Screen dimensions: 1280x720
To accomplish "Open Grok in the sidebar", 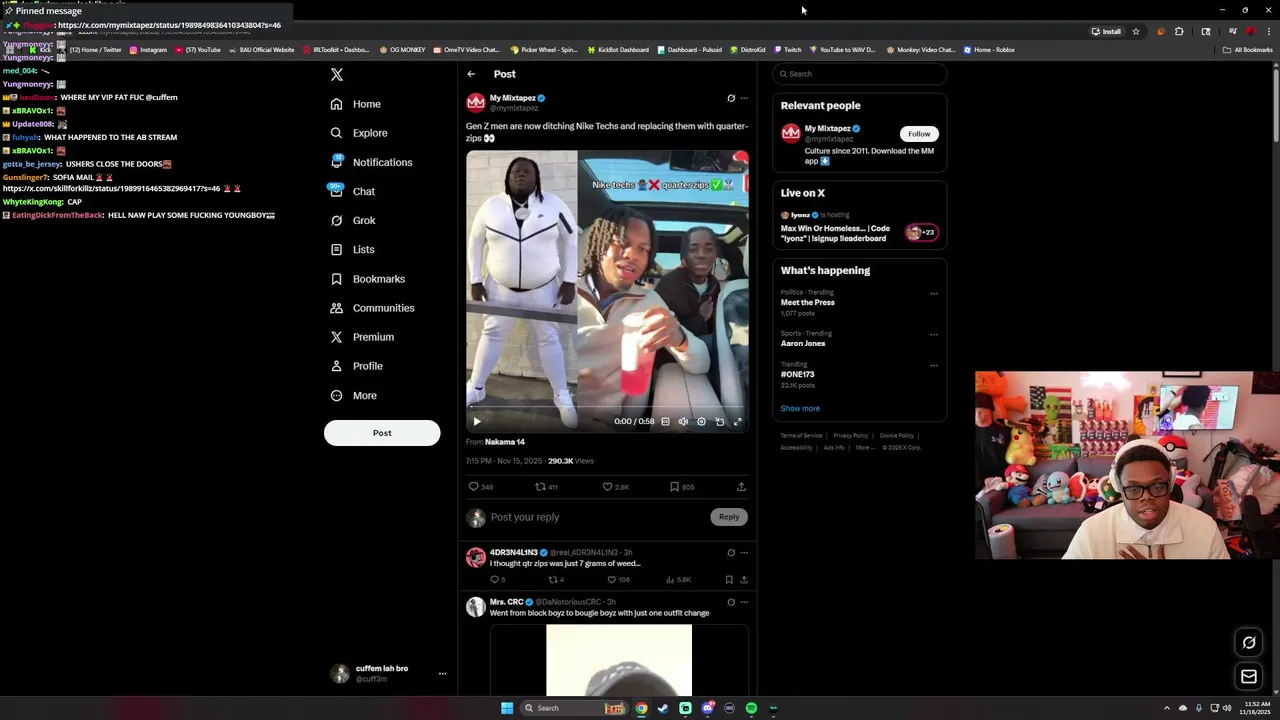I will click(x=352, y=220).
